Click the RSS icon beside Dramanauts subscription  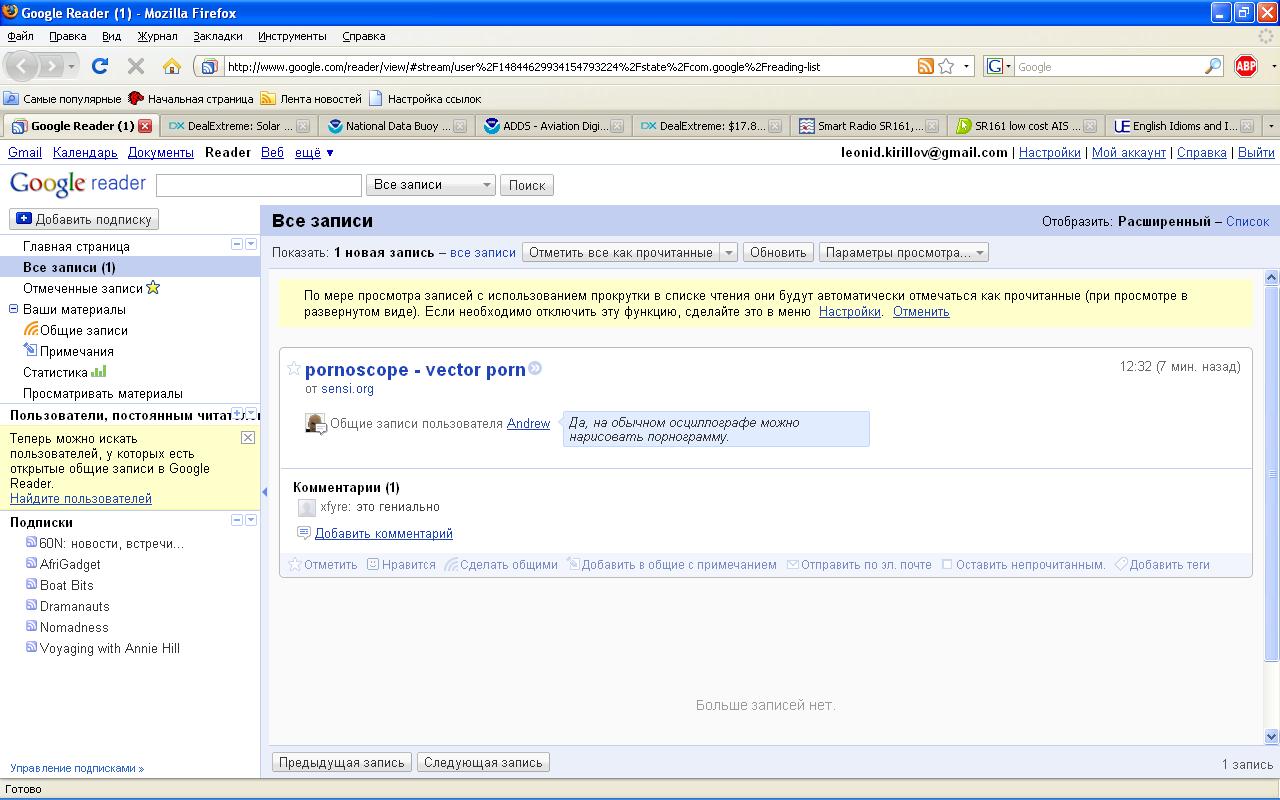click(x=31, y=605)
